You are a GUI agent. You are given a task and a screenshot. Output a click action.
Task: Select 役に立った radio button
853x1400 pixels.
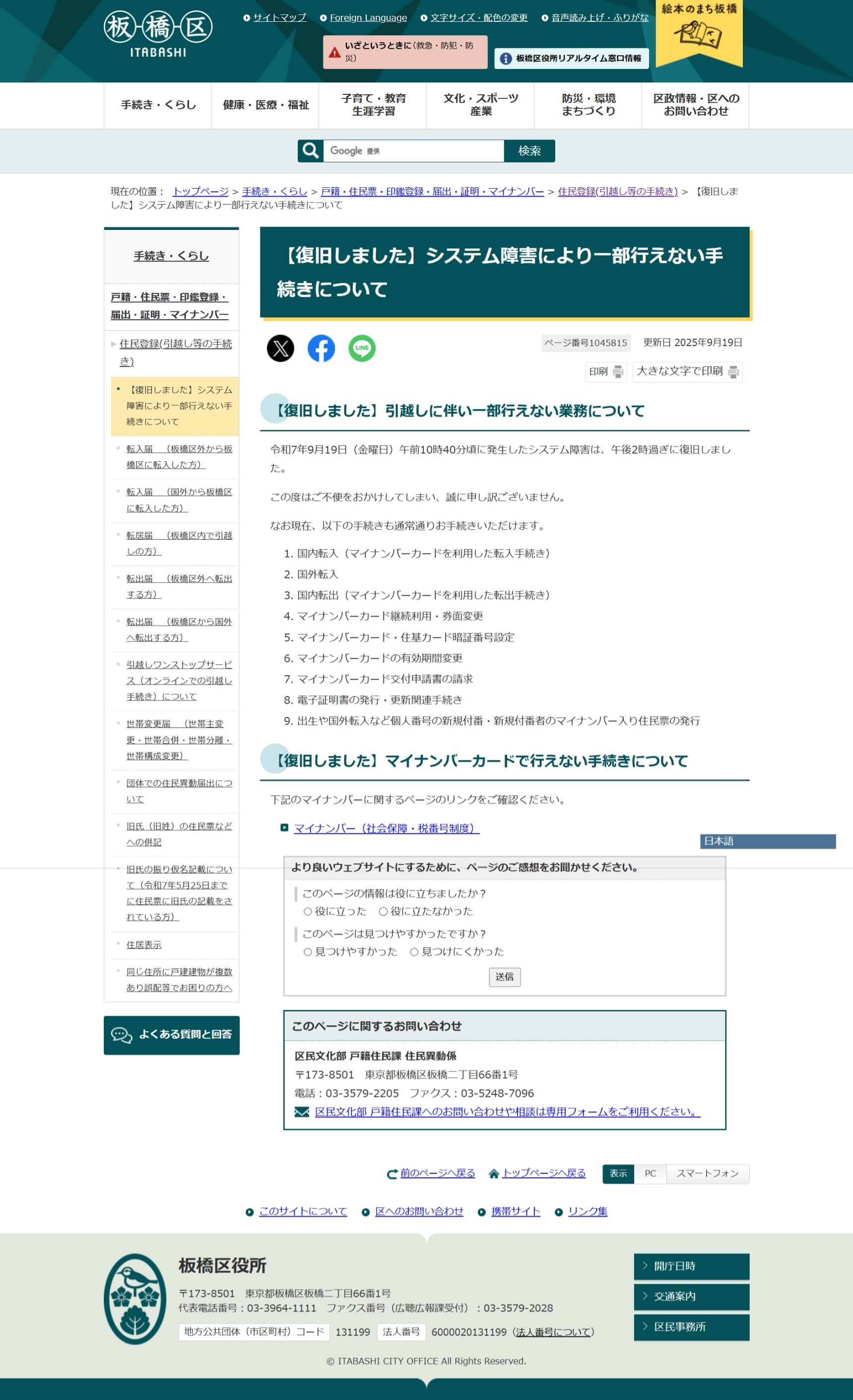[x=308, y=911]
